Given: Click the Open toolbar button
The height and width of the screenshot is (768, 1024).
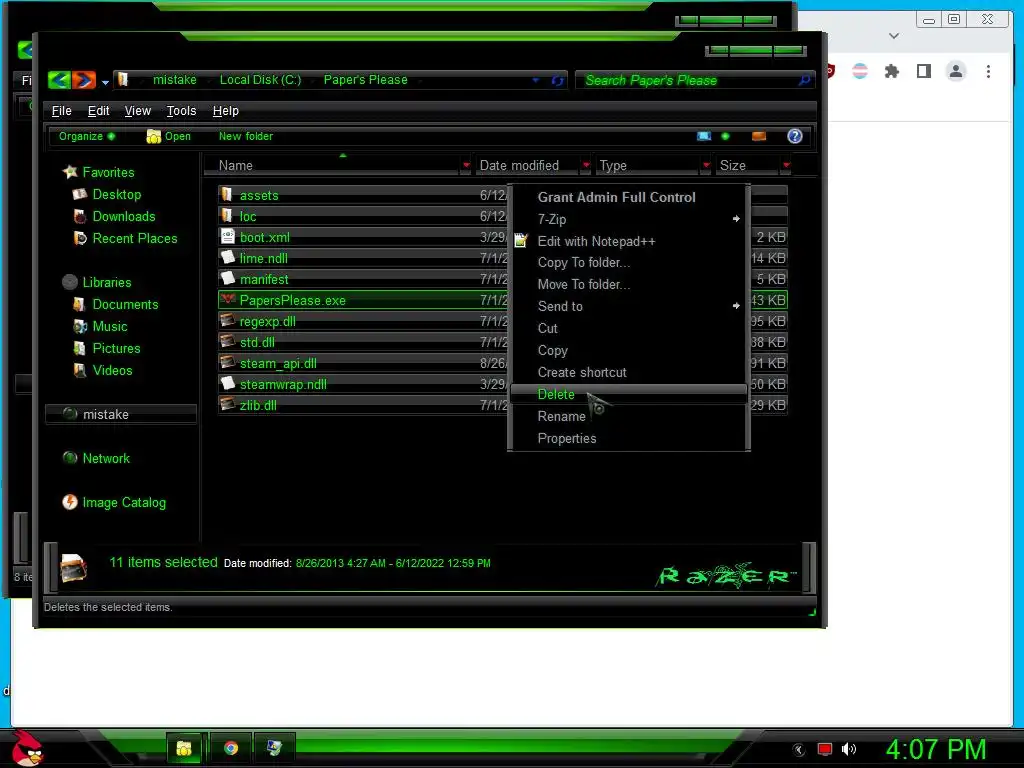Looking at the screenshot, I should point(168,136).
